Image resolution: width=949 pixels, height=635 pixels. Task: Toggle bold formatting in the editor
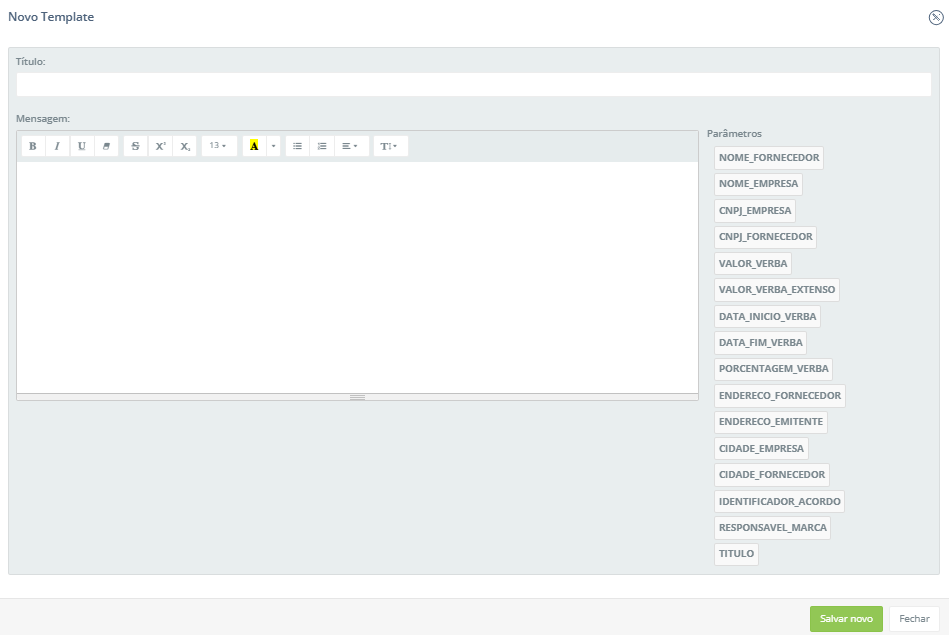[x=33, y=146]
